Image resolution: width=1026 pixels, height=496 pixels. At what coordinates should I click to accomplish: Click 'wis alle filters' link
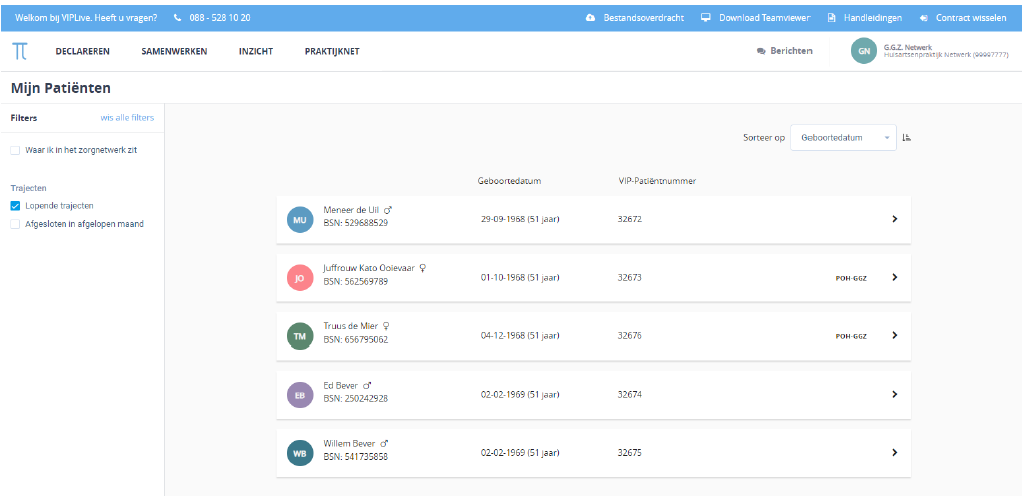click(127, 118)
